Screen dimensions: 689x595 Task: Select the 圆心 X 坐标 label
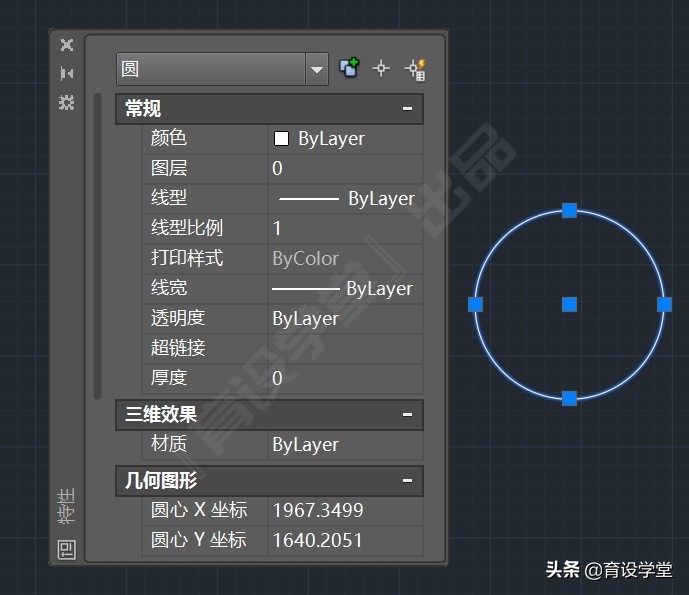(199, 510)
